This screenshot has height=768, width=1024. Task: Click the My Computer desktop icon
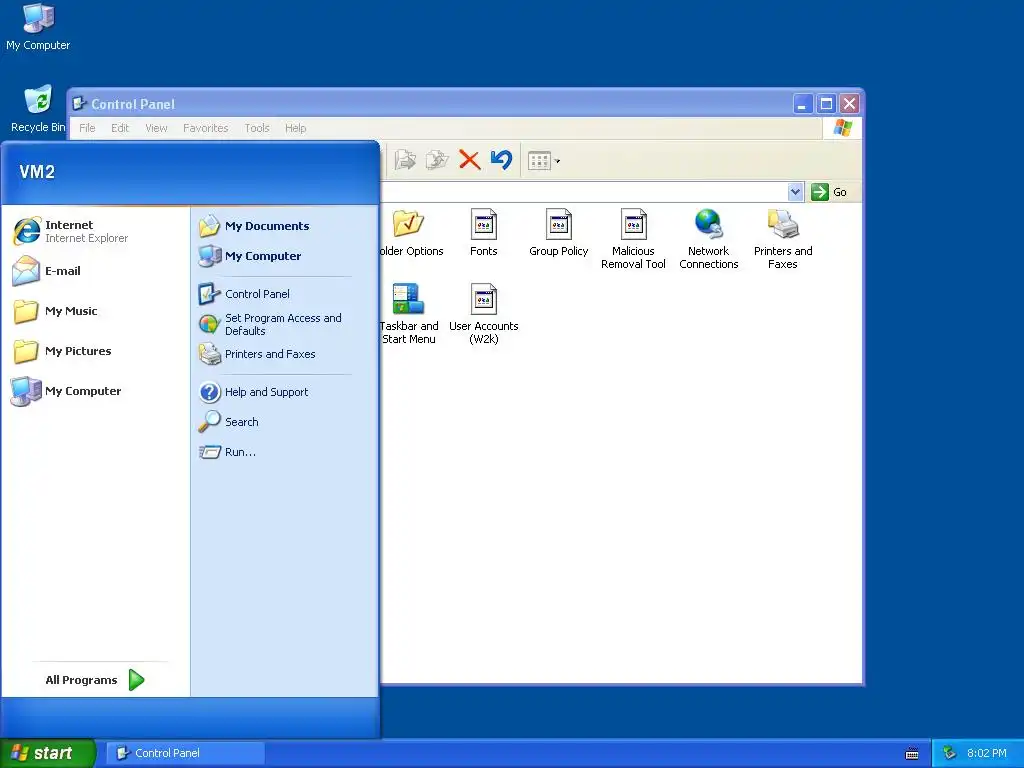coord(38,27)
